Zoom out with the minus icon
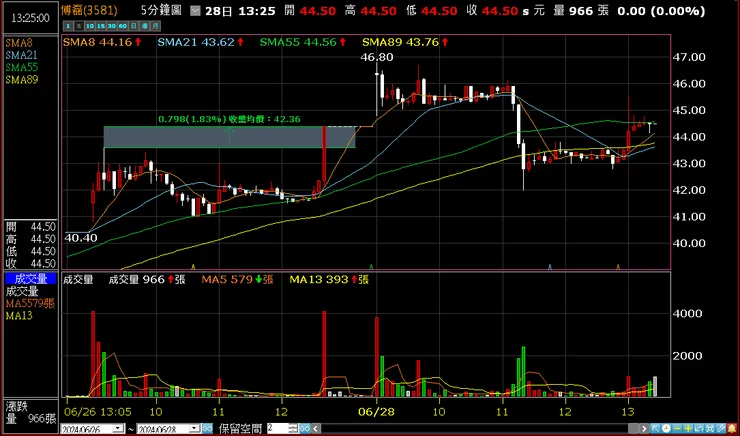Image resolution: width=740 pixels, height=436 pixels. coord(677,428)
